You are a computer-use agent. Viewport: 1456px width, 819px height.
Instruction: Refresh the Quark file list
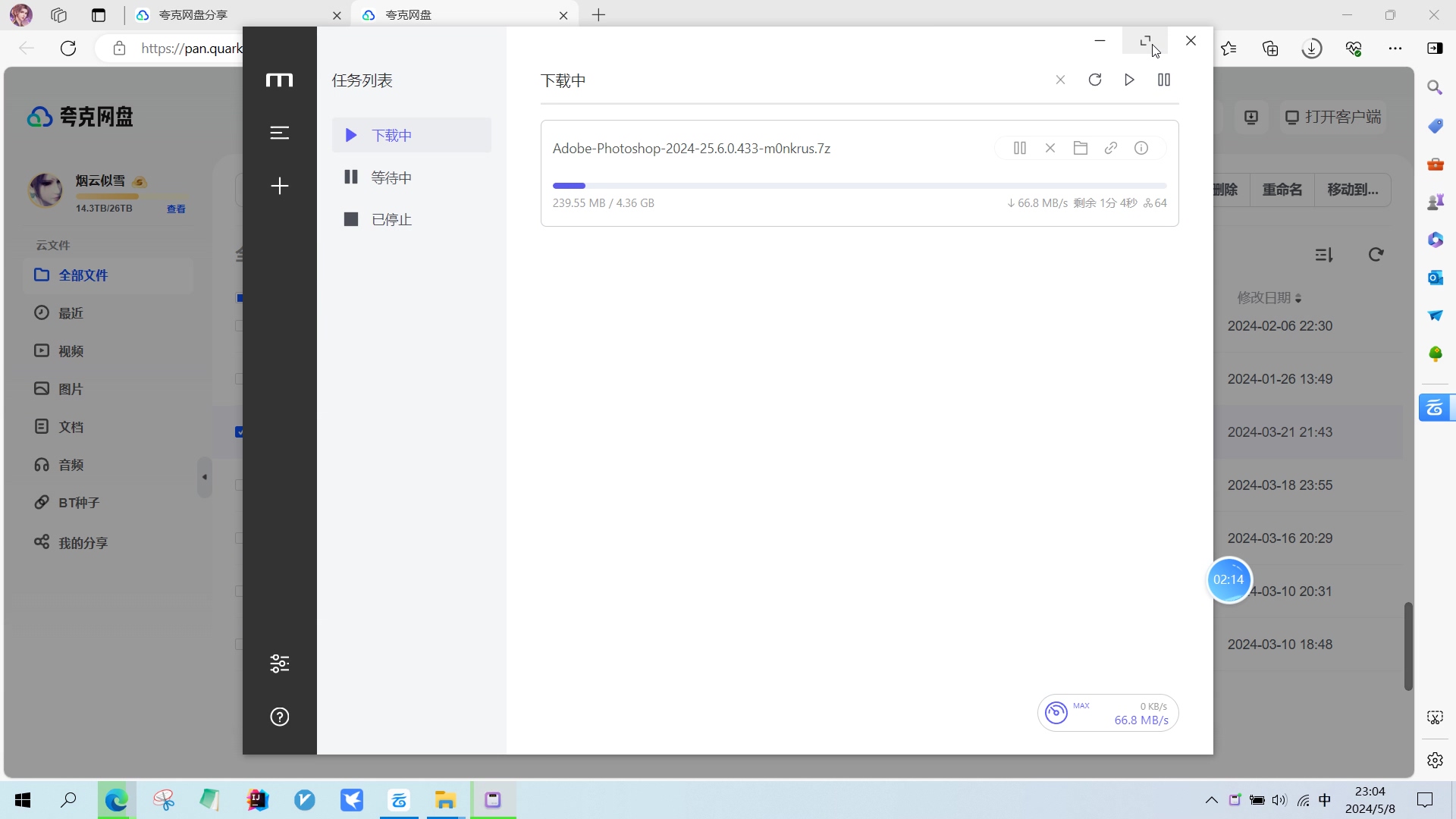[1376, 255]
